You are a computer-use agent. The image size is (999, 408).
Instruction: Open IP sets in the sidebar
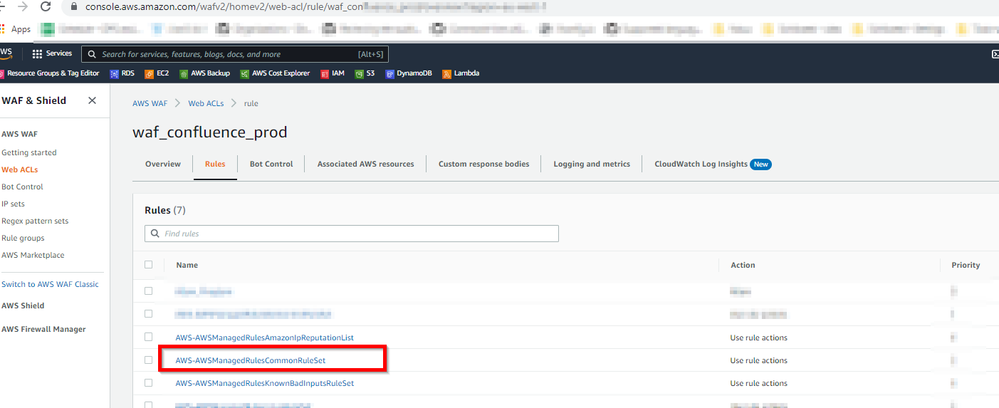12,204
